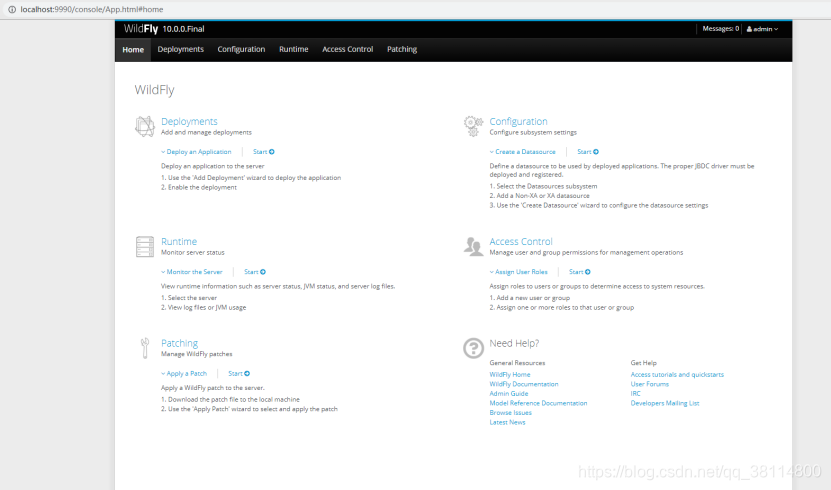Viewport: 831px width, 490px height.
Task: Collapse the Create a Datasource section
Action: [523, 152]
